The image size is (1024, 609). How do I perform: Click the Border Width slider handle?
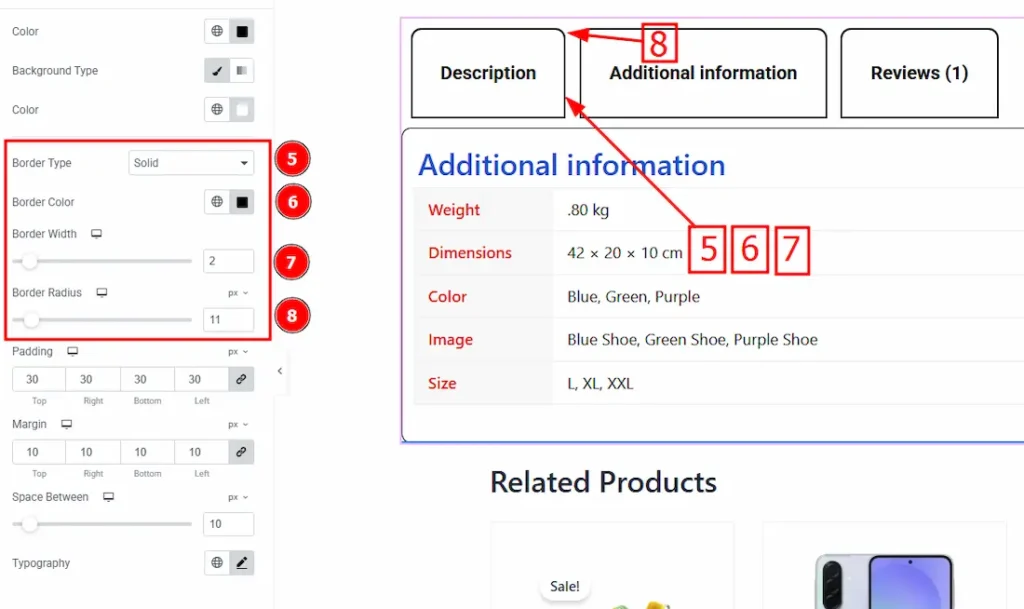[30, 262]
